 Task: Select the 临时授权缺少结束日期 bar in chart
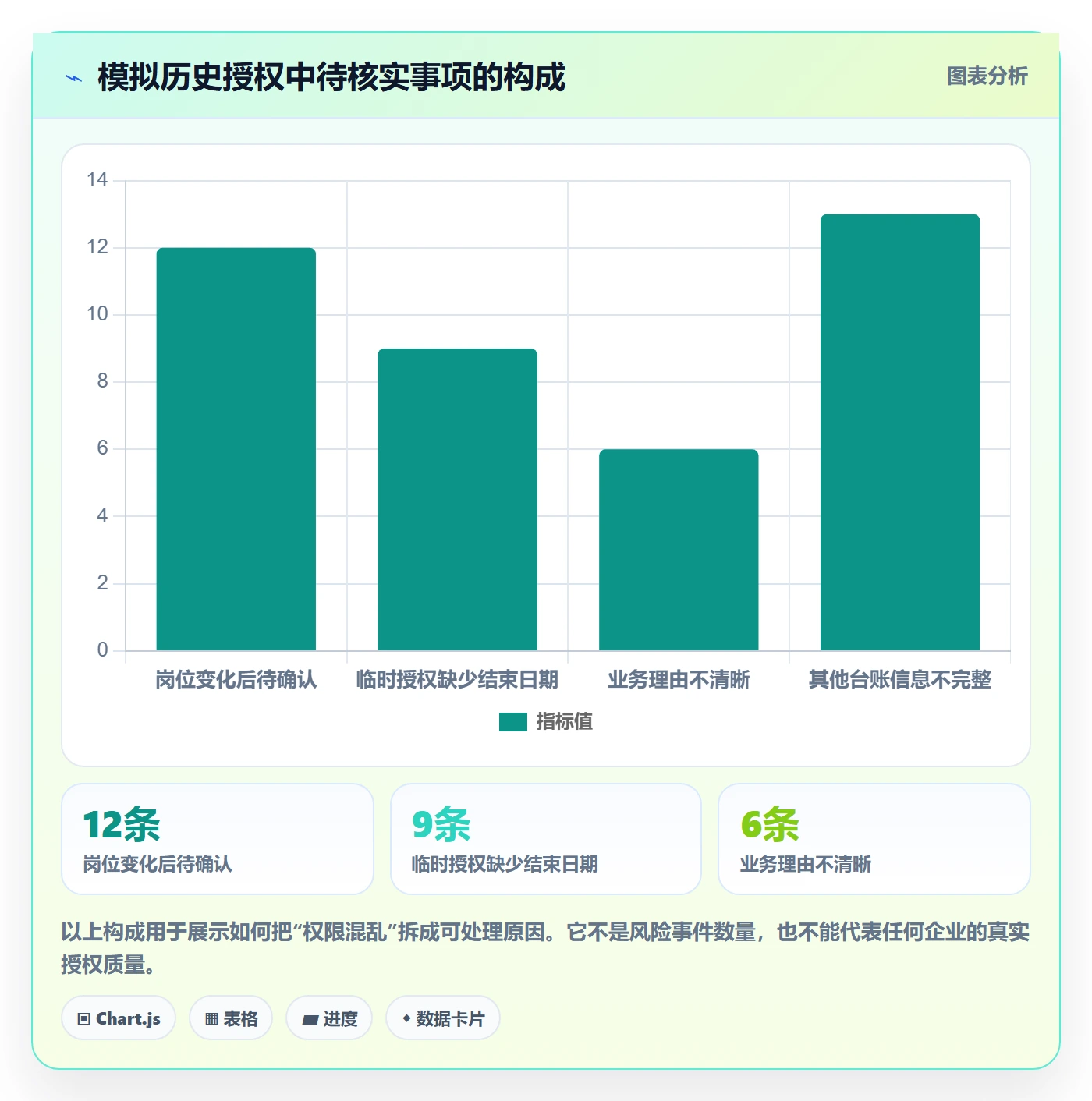[x=458, y=499]
